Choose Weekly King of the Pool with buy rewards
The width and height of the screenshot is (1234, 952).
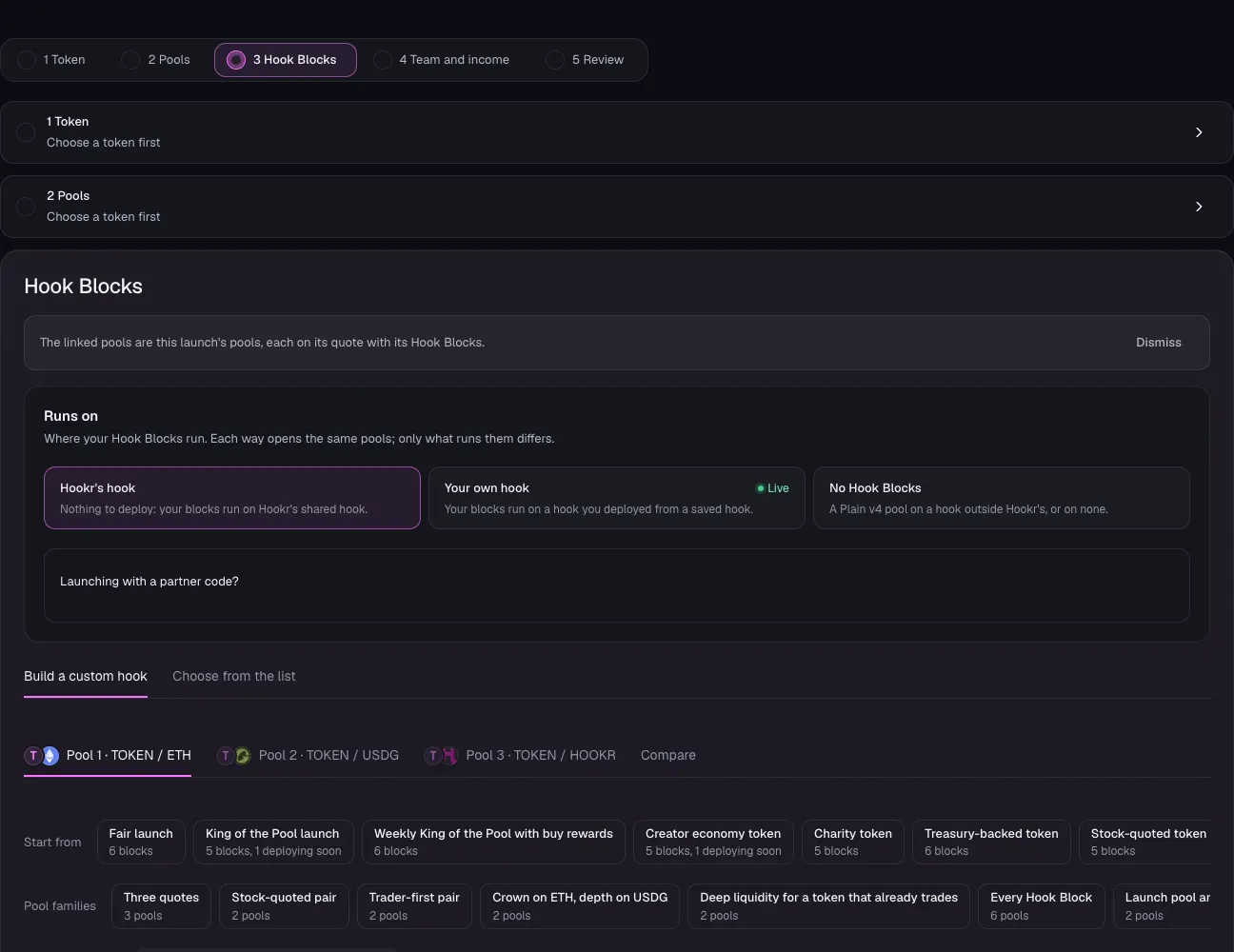pos(493,843)
